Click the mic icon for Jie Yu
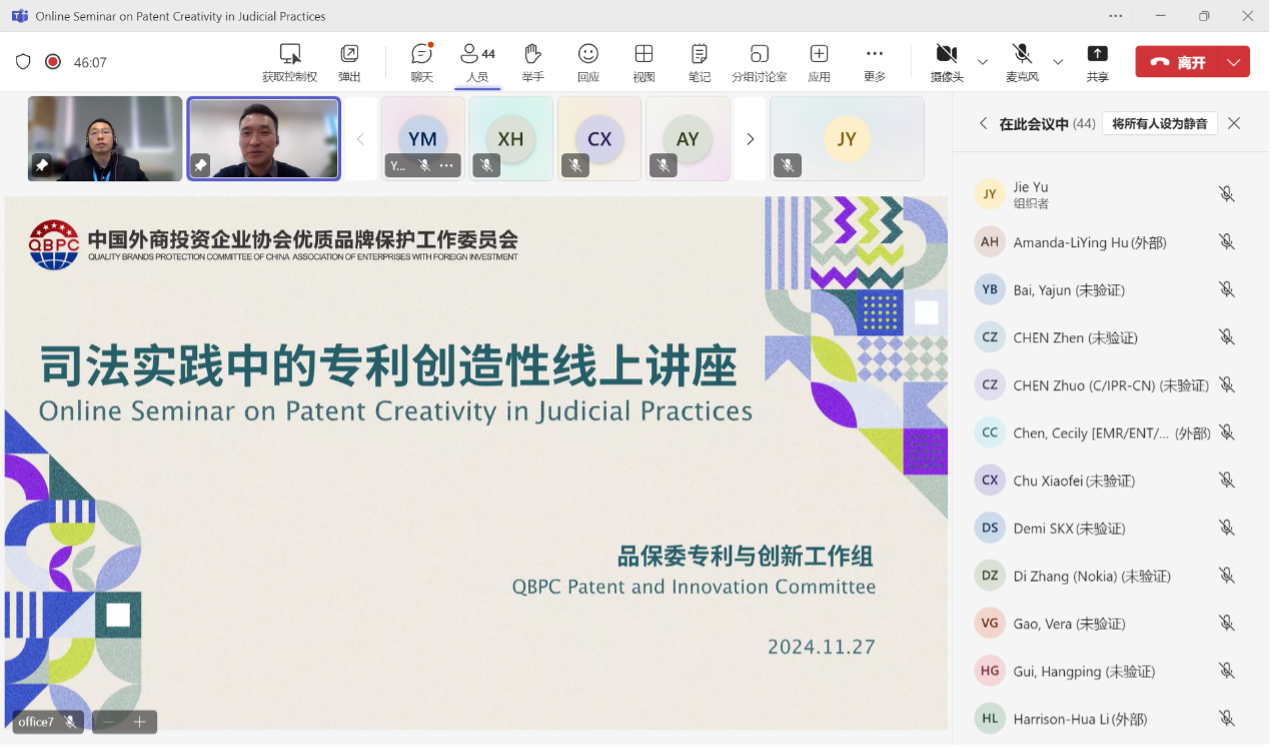The height and width of the screenshot is (748, 1274). pos(1227,194)
